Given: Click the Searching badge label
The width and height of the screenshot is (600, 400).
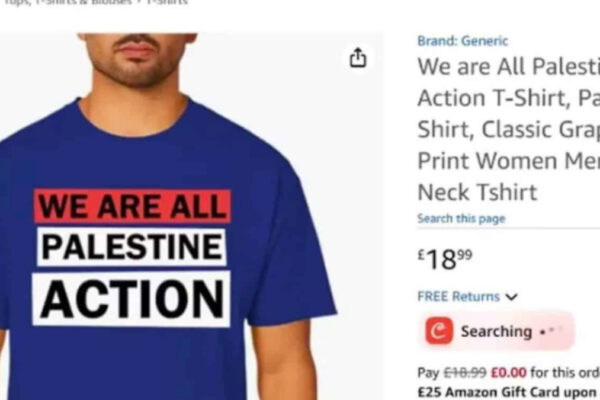Looking at the screenshot, I should pyautogui.click(x=496, y=331).
